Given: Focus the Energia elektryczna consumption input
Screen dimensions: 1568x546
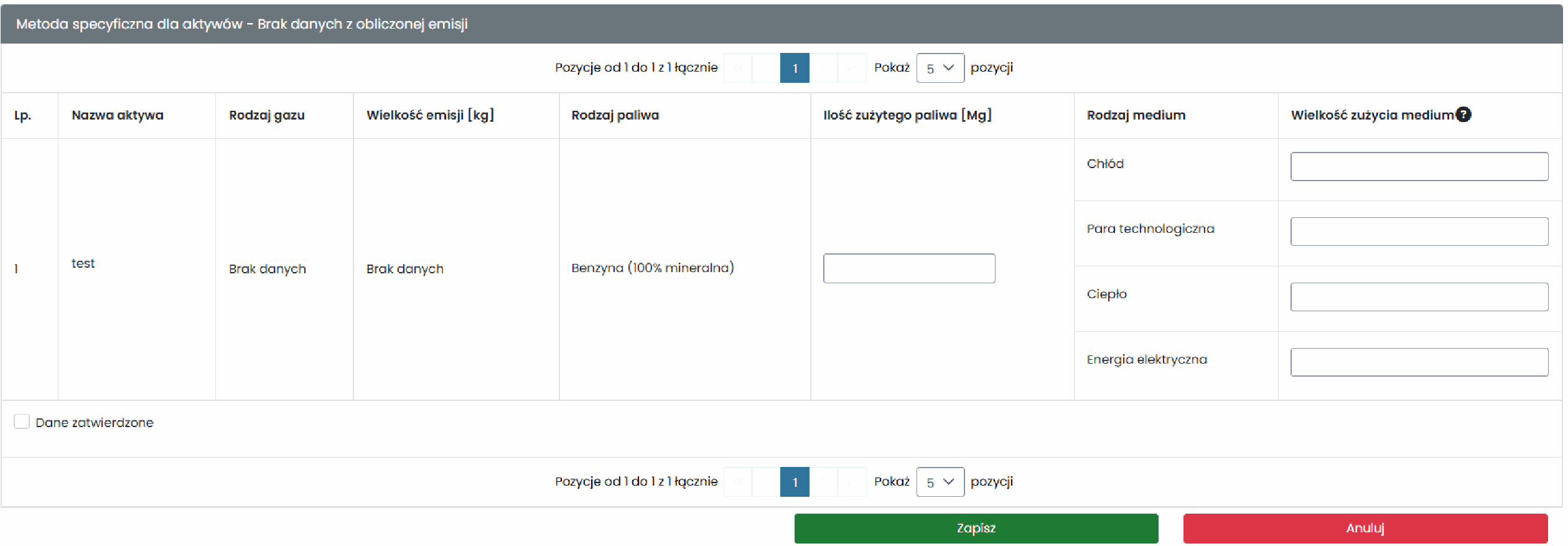Looking at the screenshot, I should click(x=1419, y=362).
